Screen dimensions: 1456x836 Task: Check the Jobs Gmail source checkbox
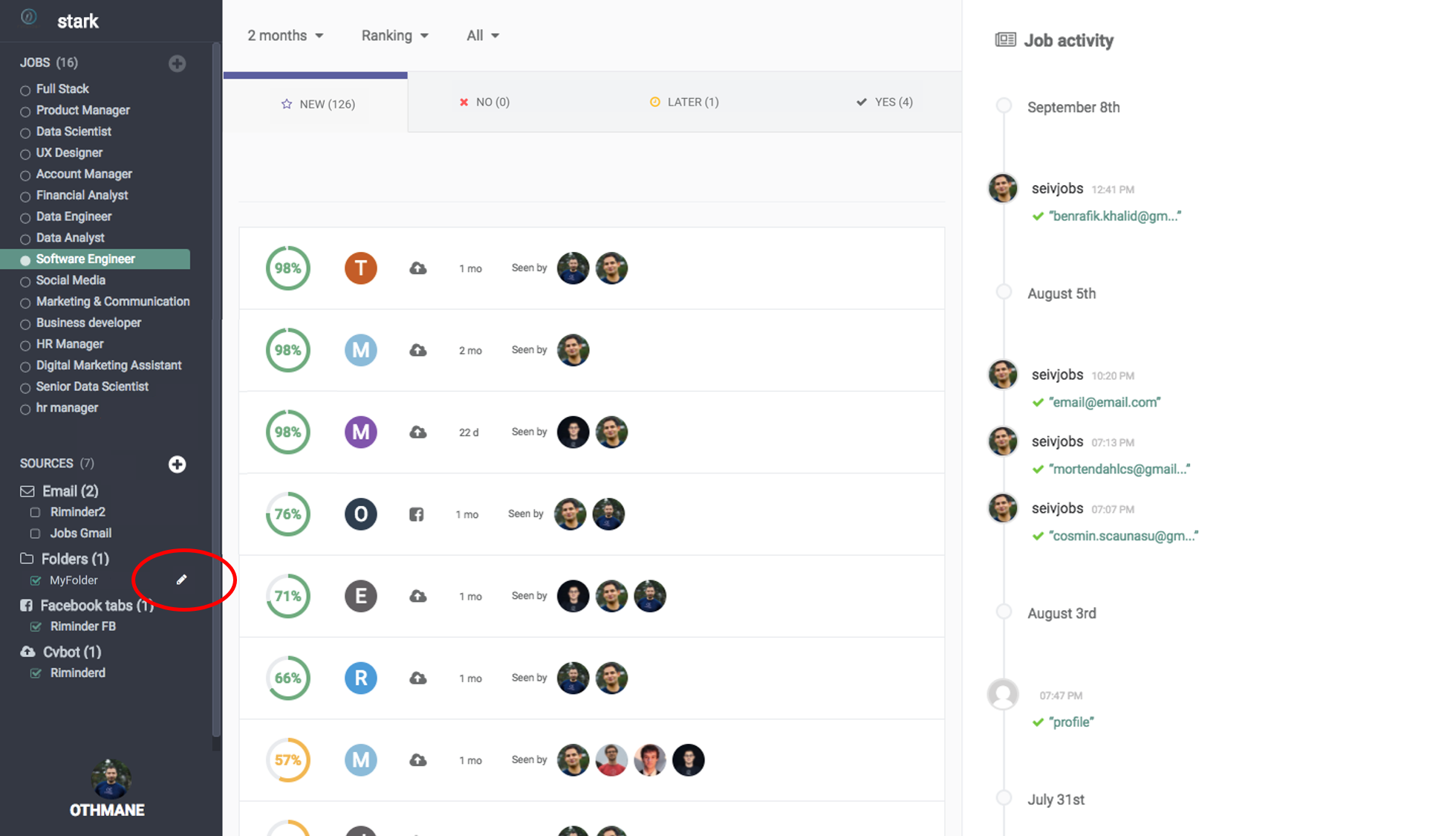click(35, 534)
